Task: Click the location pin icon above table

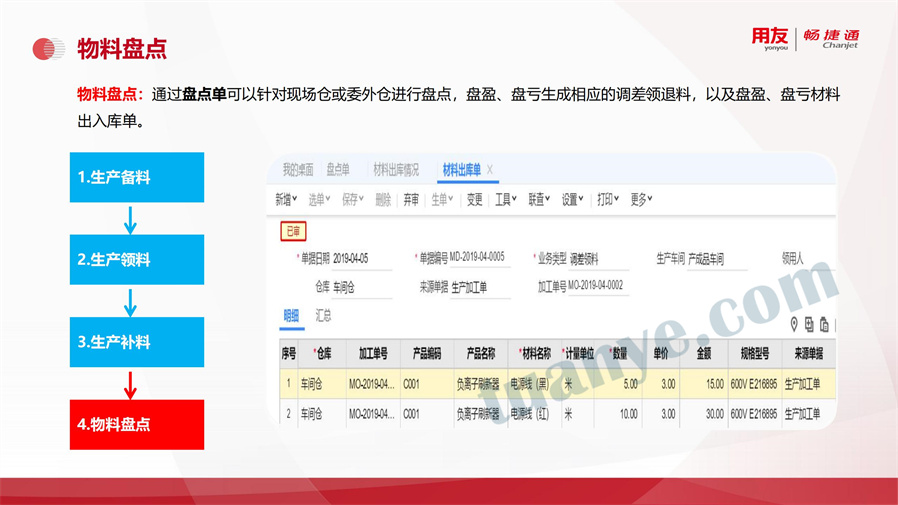Action: pyautogui.click(x=794, y=325)
